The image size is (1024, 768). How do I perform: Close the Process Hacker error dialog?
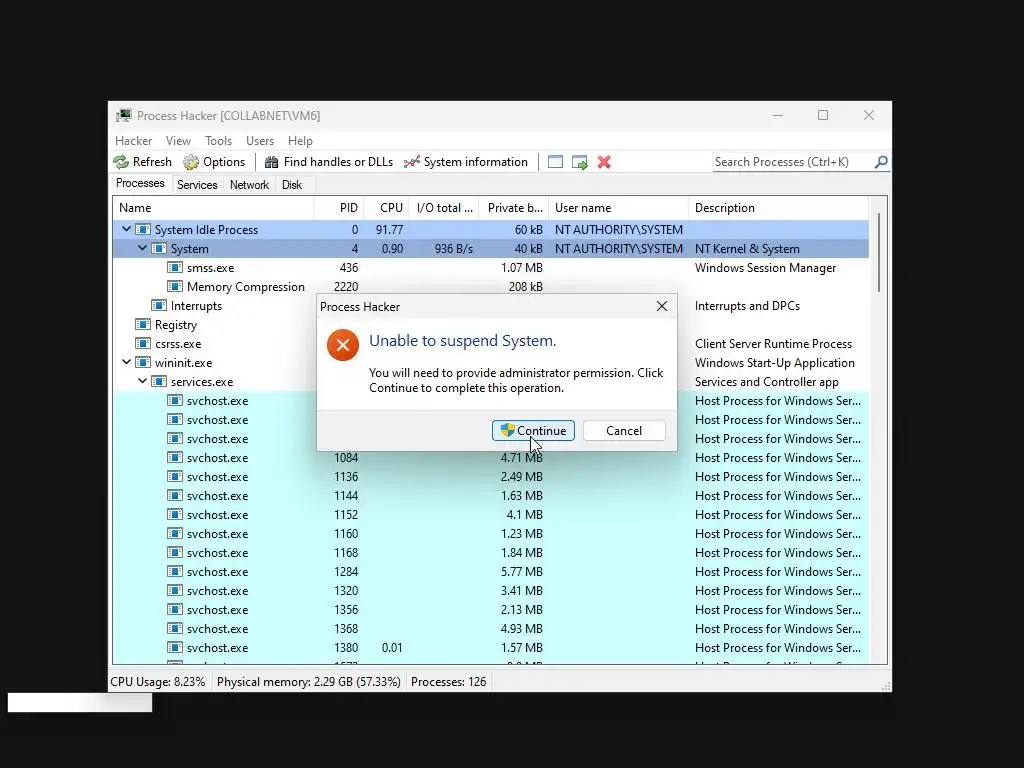(662, 306)
